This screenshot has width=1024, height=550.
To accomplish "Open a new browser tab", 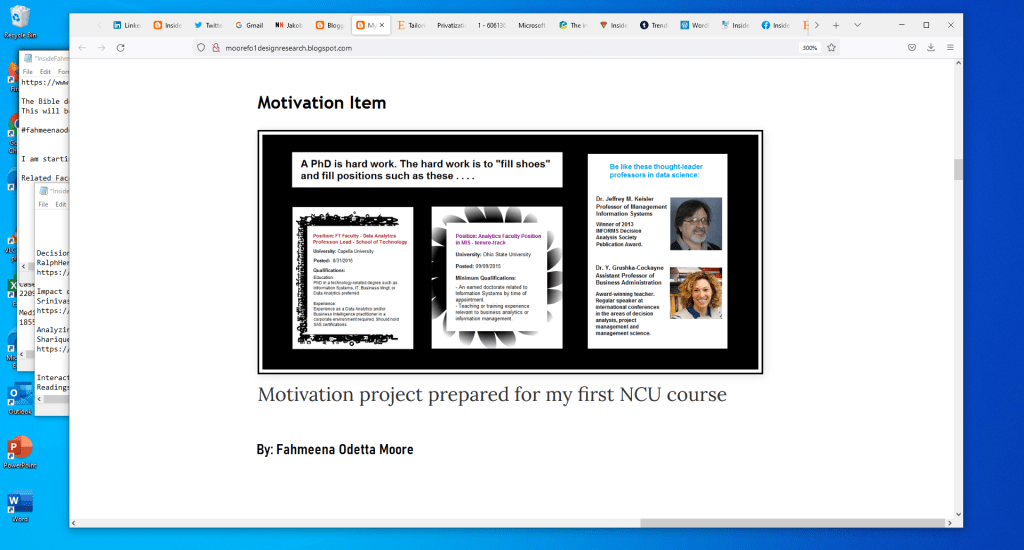I will (x=836, y=25).
